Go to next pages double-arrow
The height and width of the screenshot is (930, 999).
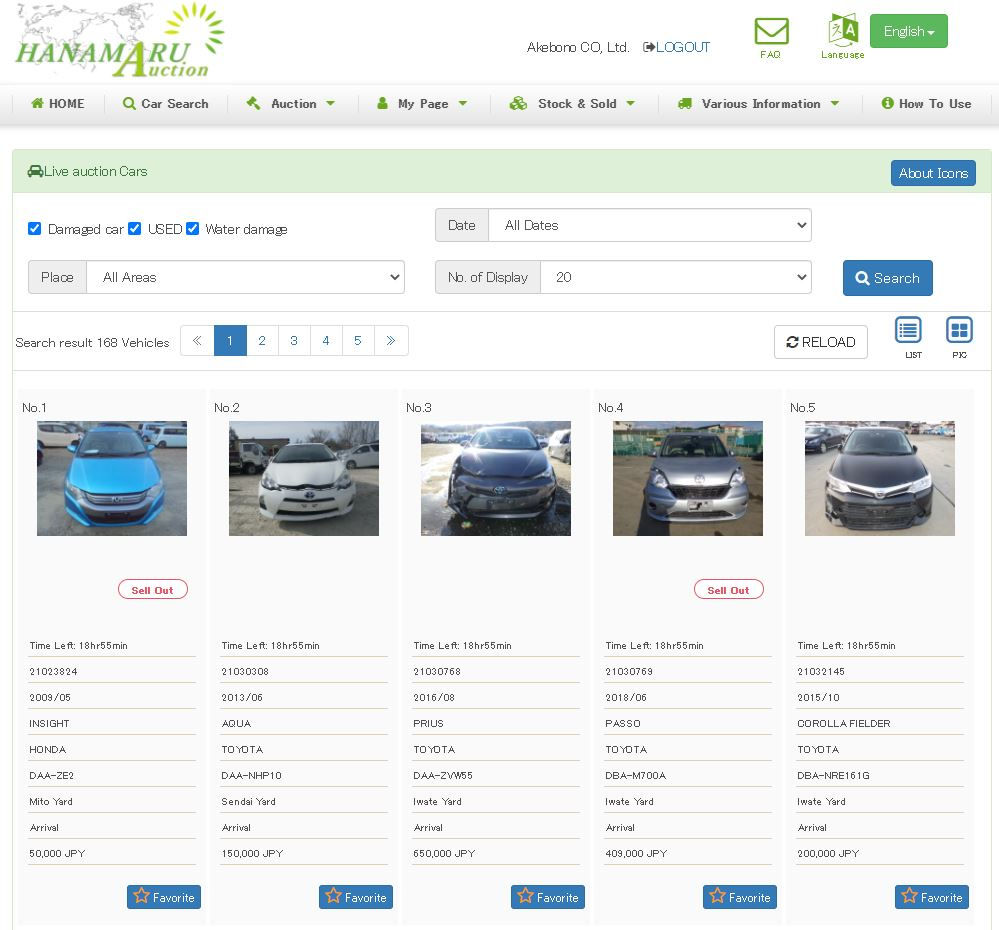[x=391, y=341]
